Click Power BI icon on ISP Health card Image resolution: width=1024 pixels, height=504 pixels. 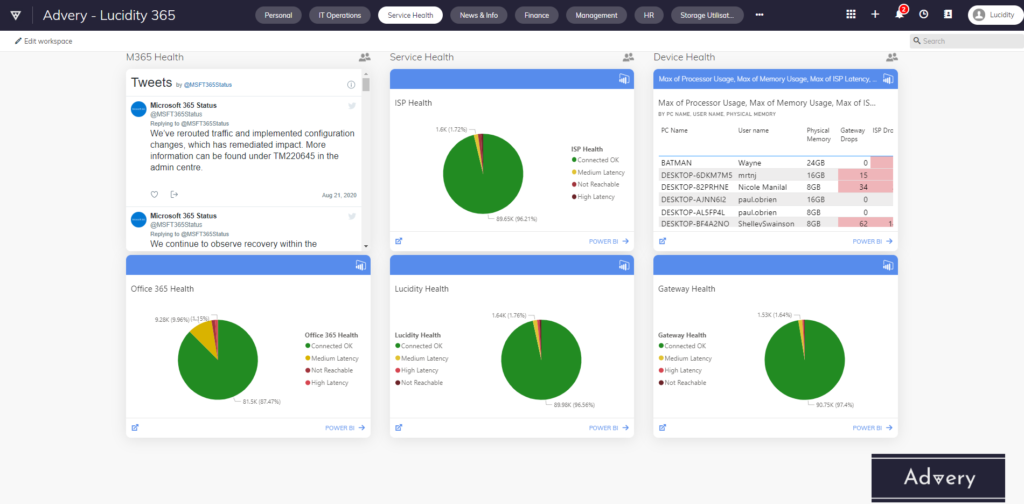[x=624, y=79]
